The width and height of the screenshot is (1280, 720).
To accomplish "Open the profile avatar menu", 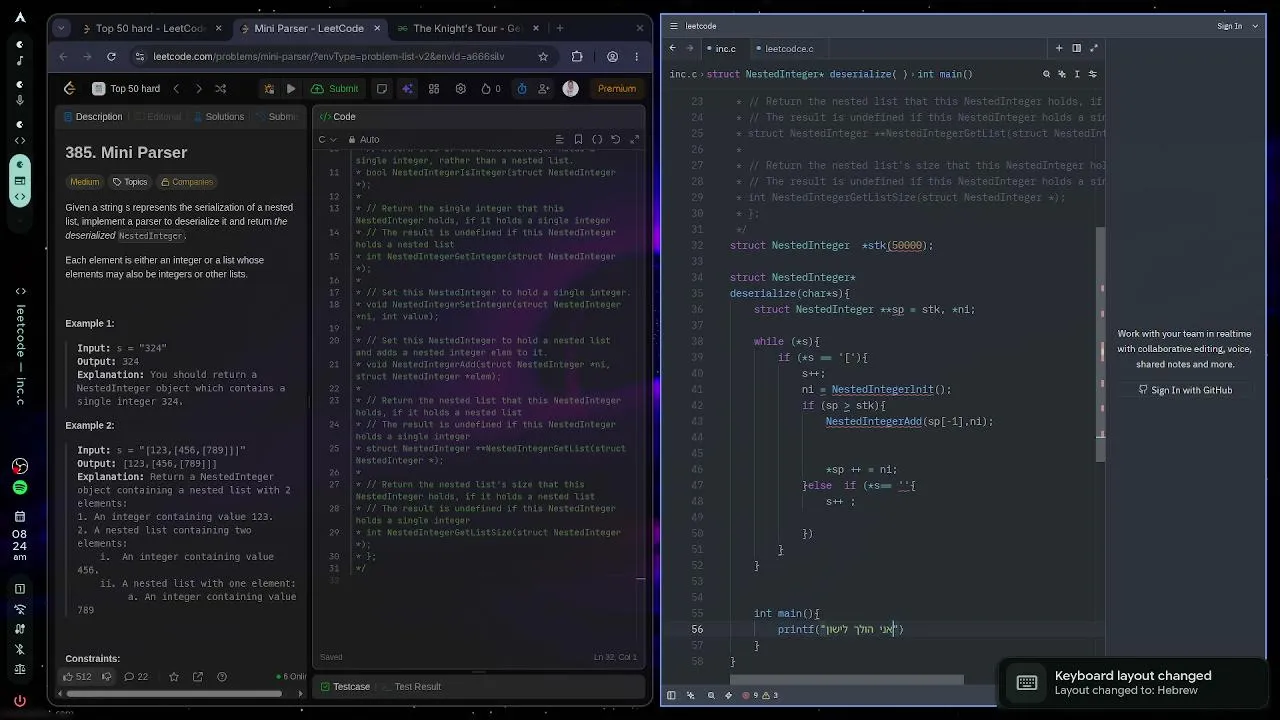I will pyautogui.click(x=571, y=88).
